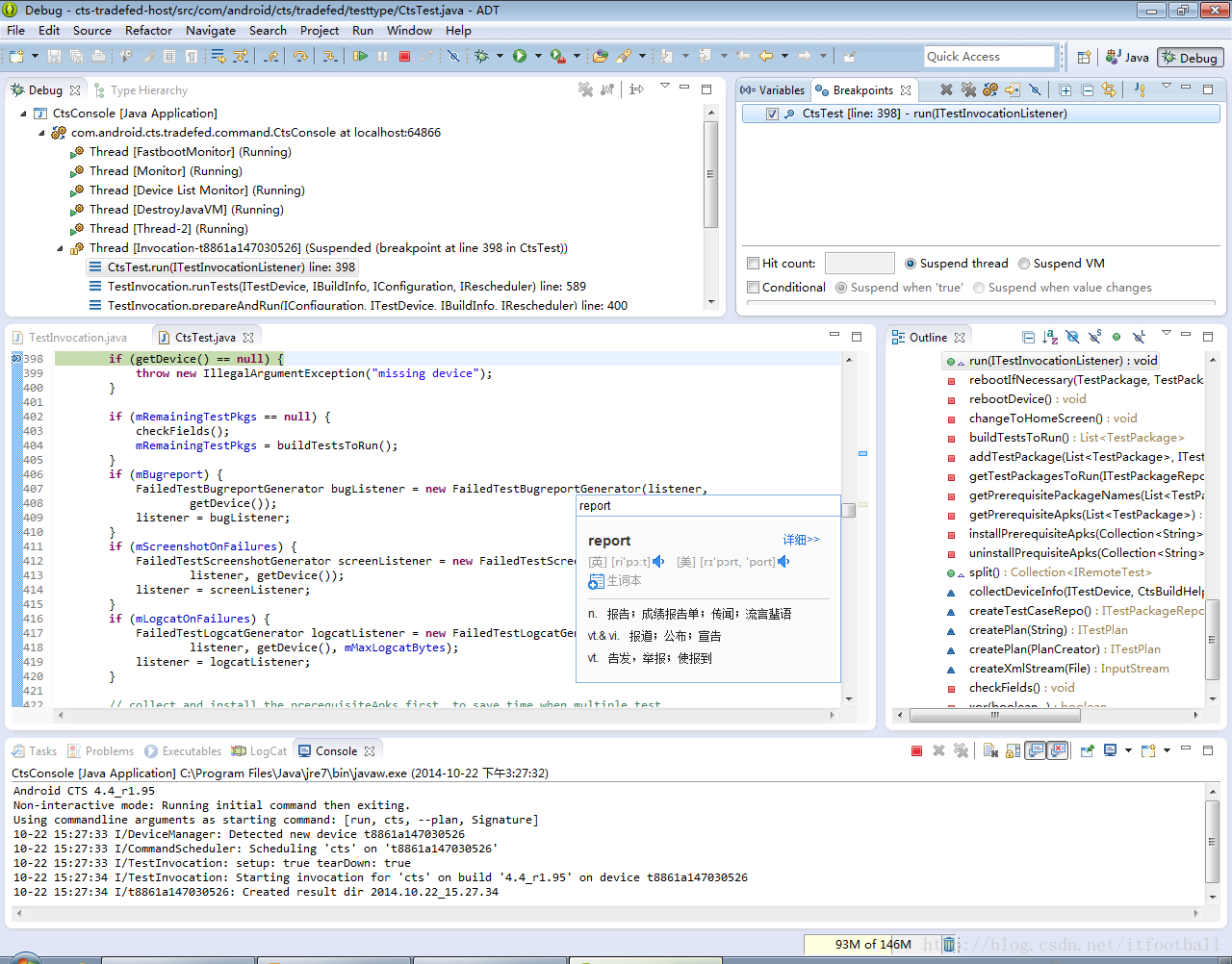
Task: Click the Step Over icon
Action: click(x=300, y=57)
